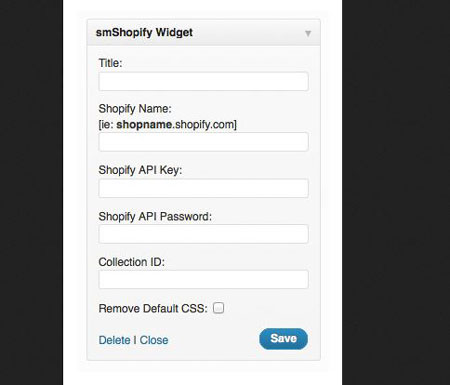Click the divider between Delete and Close
Image resolution: width=450 pixels, height=385 pixels.
pyautogui.click(x=135, y=340)
